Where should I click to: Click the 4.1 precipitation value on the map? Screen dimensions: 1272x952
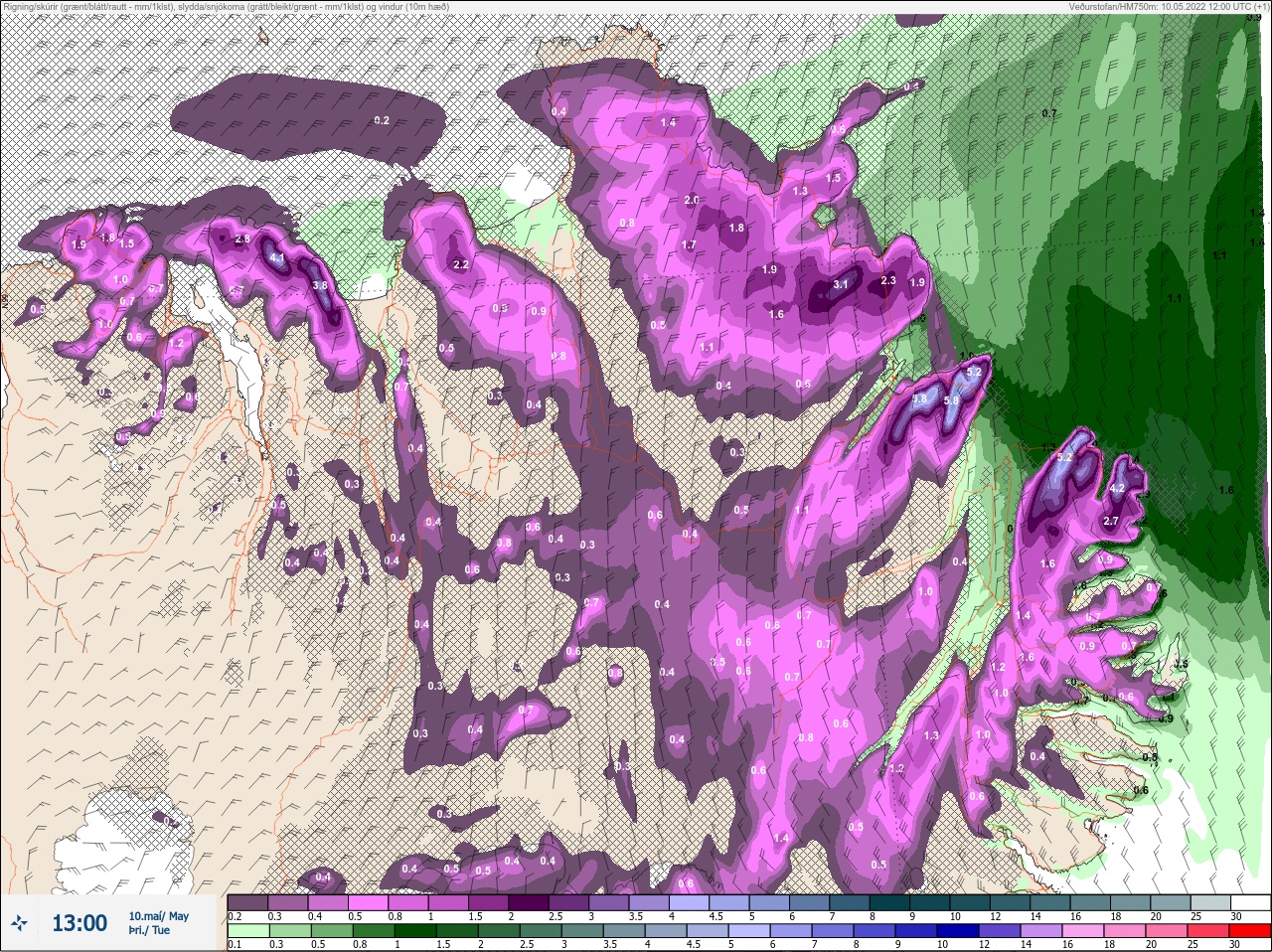(x=277, y=258)
